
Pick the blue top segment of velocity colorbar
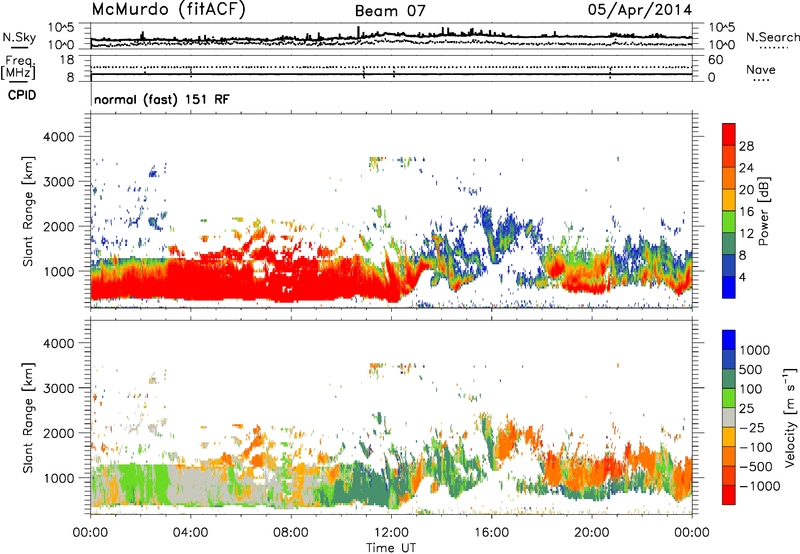point(729,340)
